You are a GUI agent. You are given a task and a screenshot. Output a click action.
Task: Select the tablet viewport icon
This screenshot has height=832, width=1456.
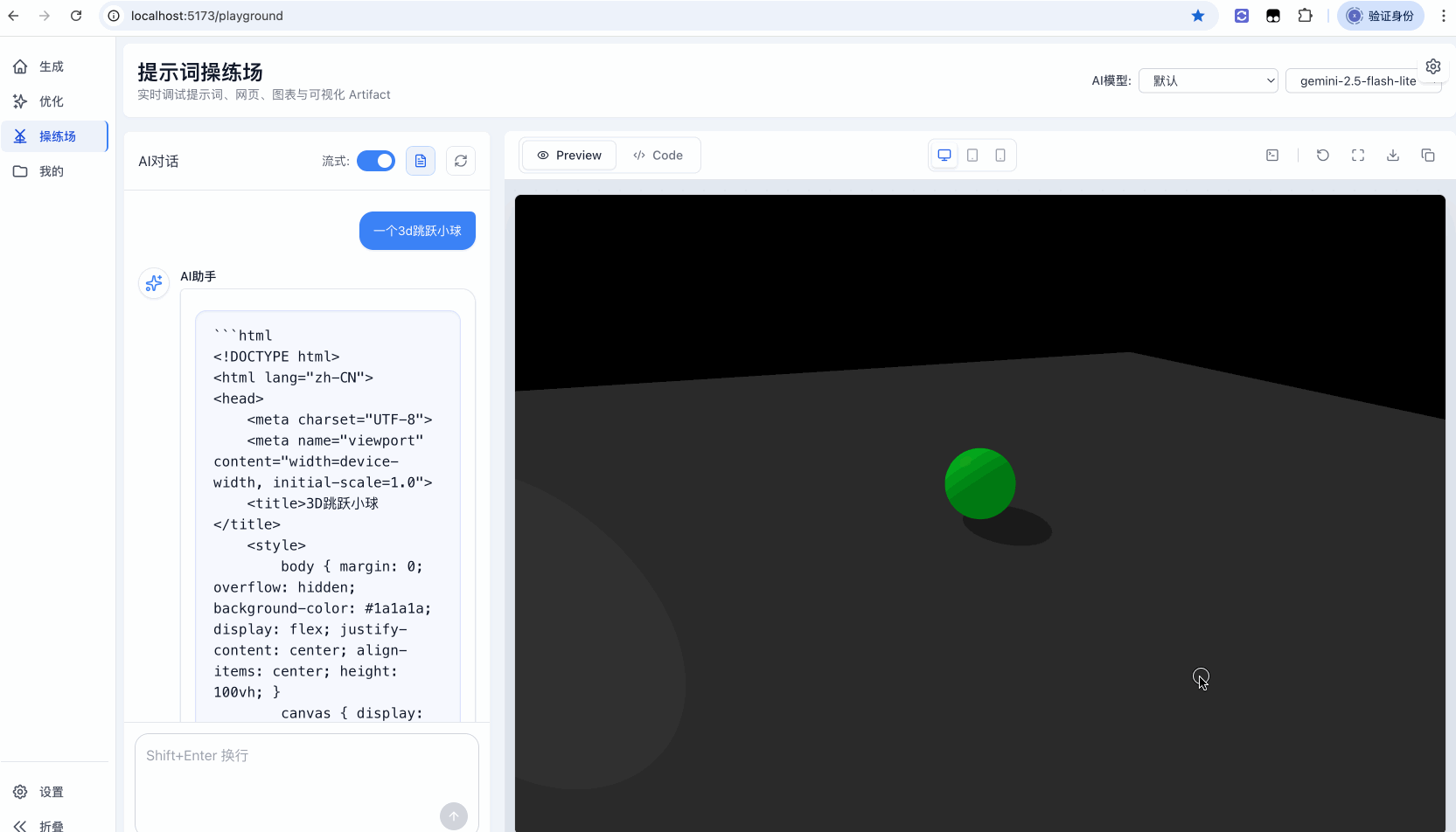(972, 156)
